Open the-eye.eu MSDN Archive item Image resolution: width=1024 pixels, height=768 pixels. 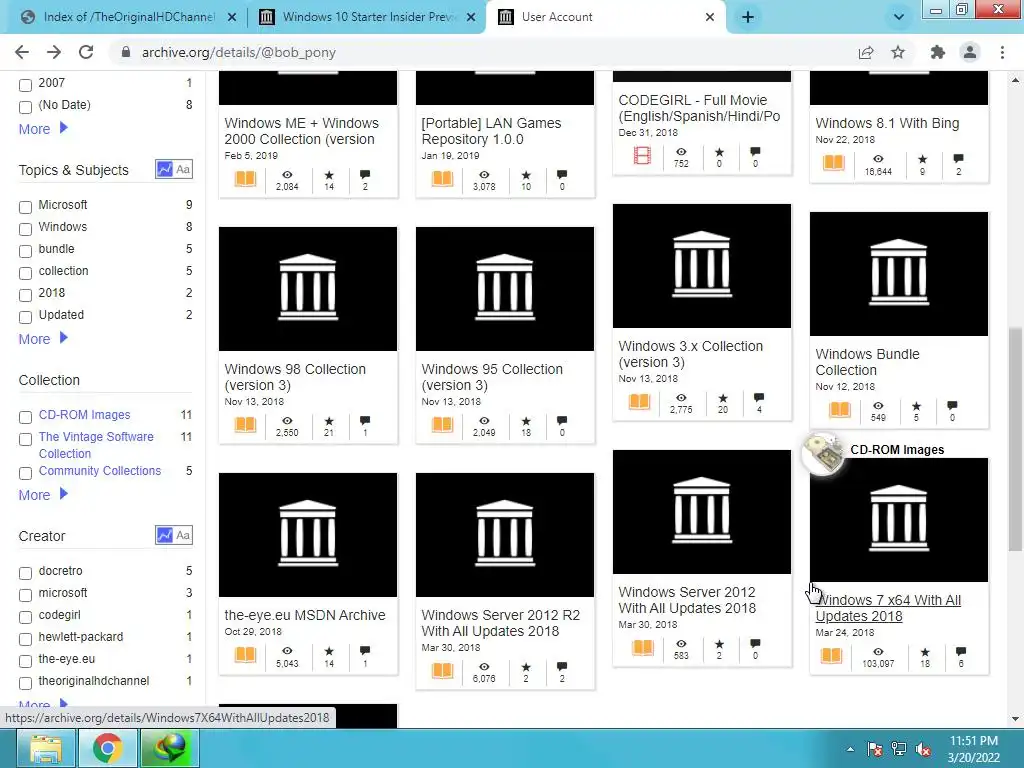(x=305, y=615)
